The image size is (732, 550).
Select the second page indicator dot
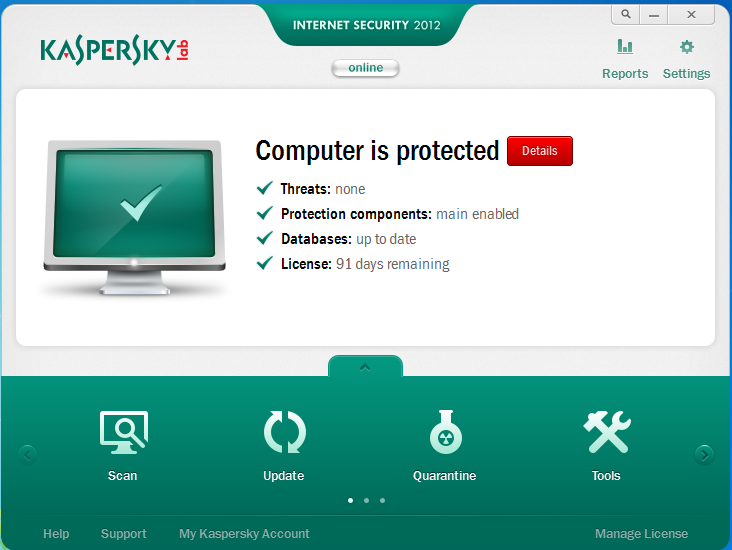click(x=366, y=501)
